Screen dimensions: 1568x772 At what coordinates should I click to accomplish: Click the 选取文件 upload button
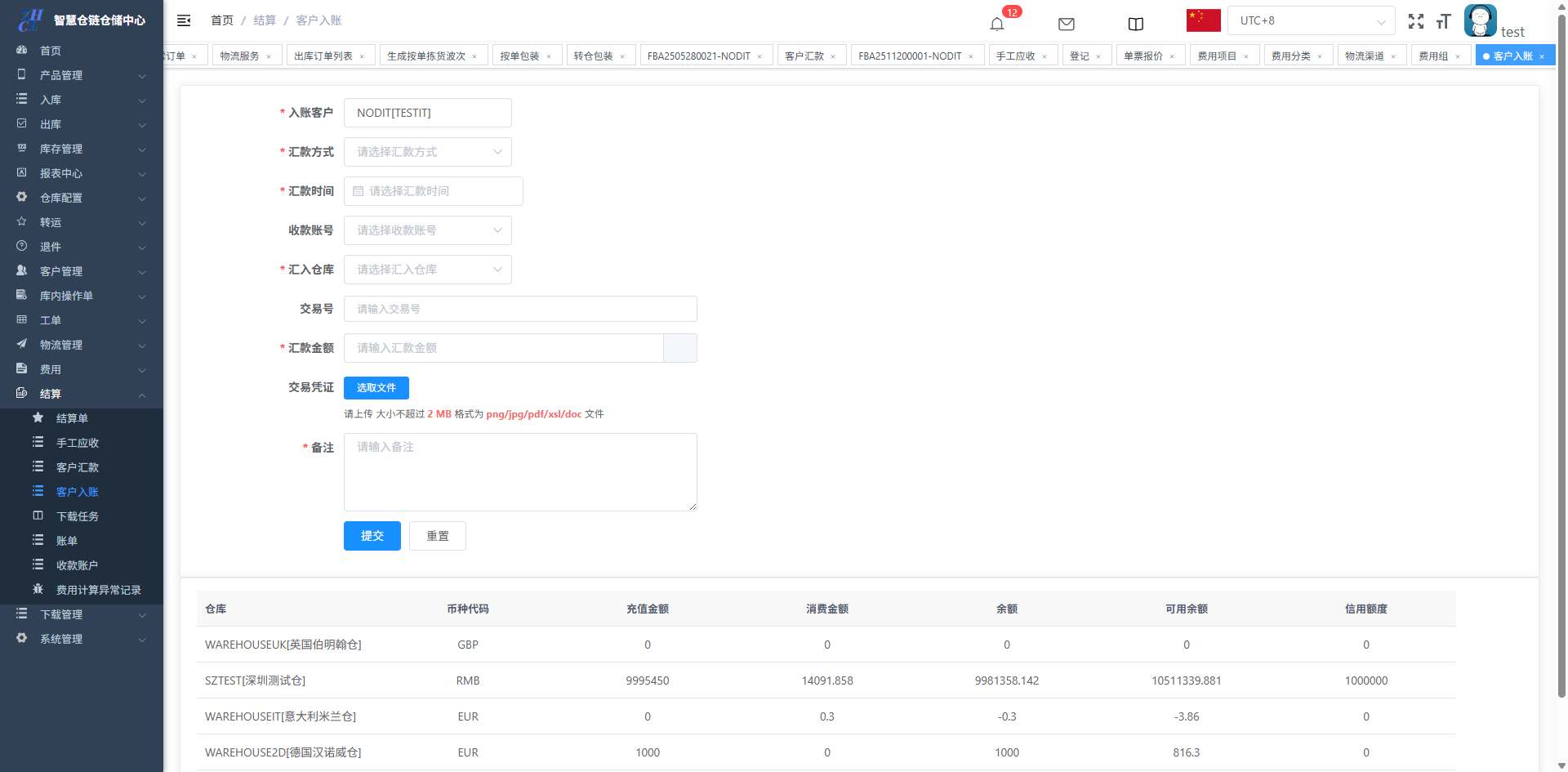(376, 388)
